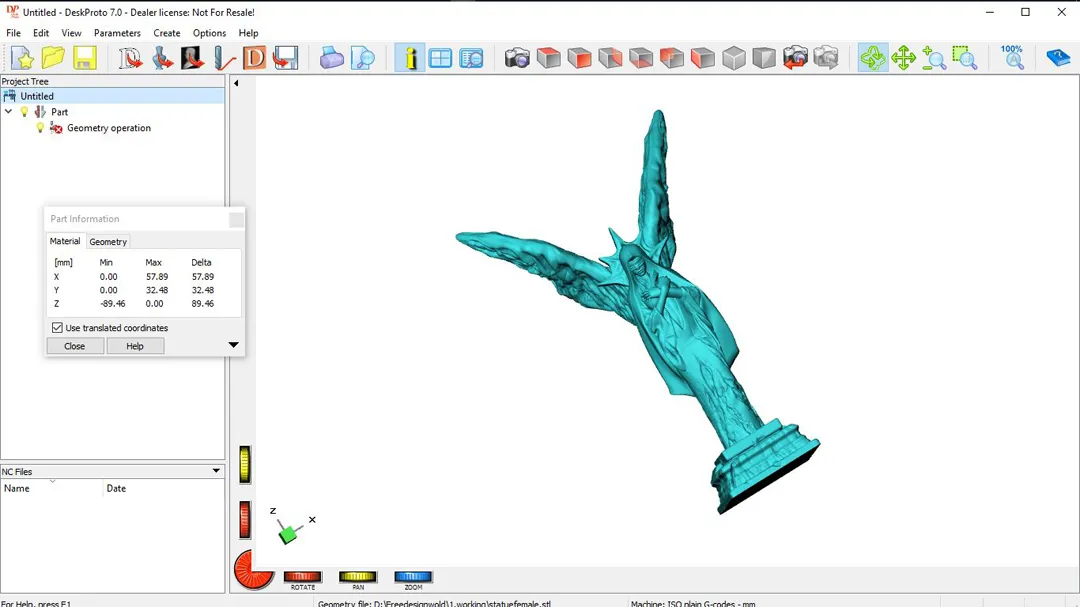This screenshot has height=607, width=1080.
Task: Sort NC files by Name column
Action: 52,488
